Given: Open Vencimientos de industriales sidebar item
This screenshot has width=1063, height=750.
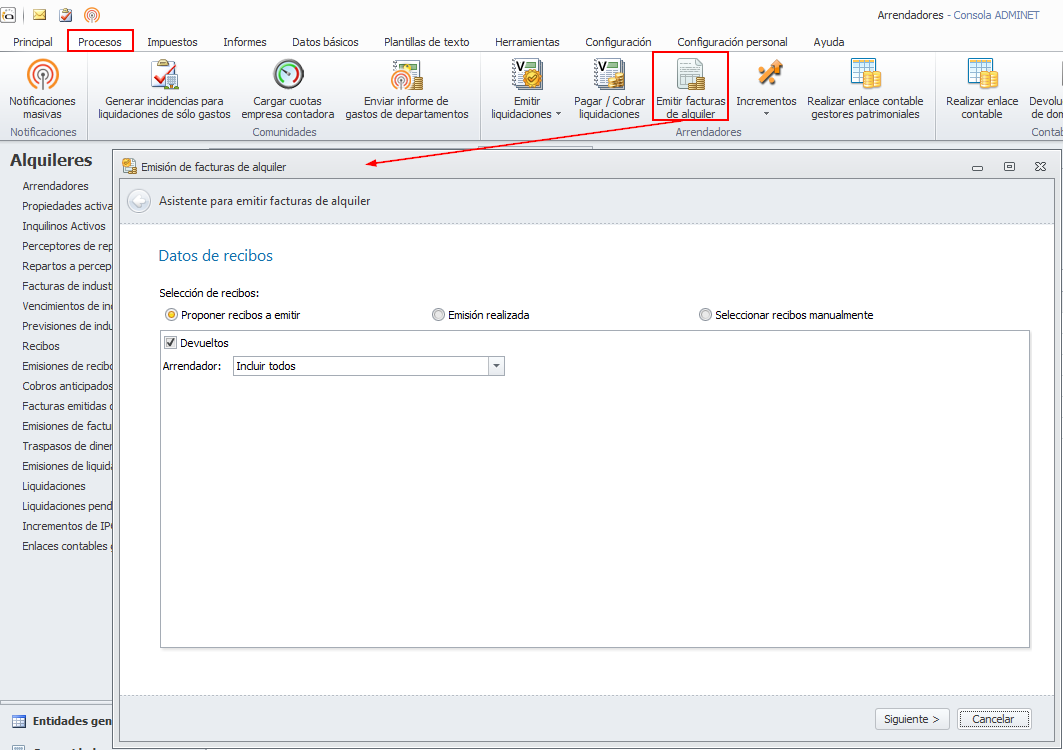Looking at the screenshot, I should click(x=67, y=306).
